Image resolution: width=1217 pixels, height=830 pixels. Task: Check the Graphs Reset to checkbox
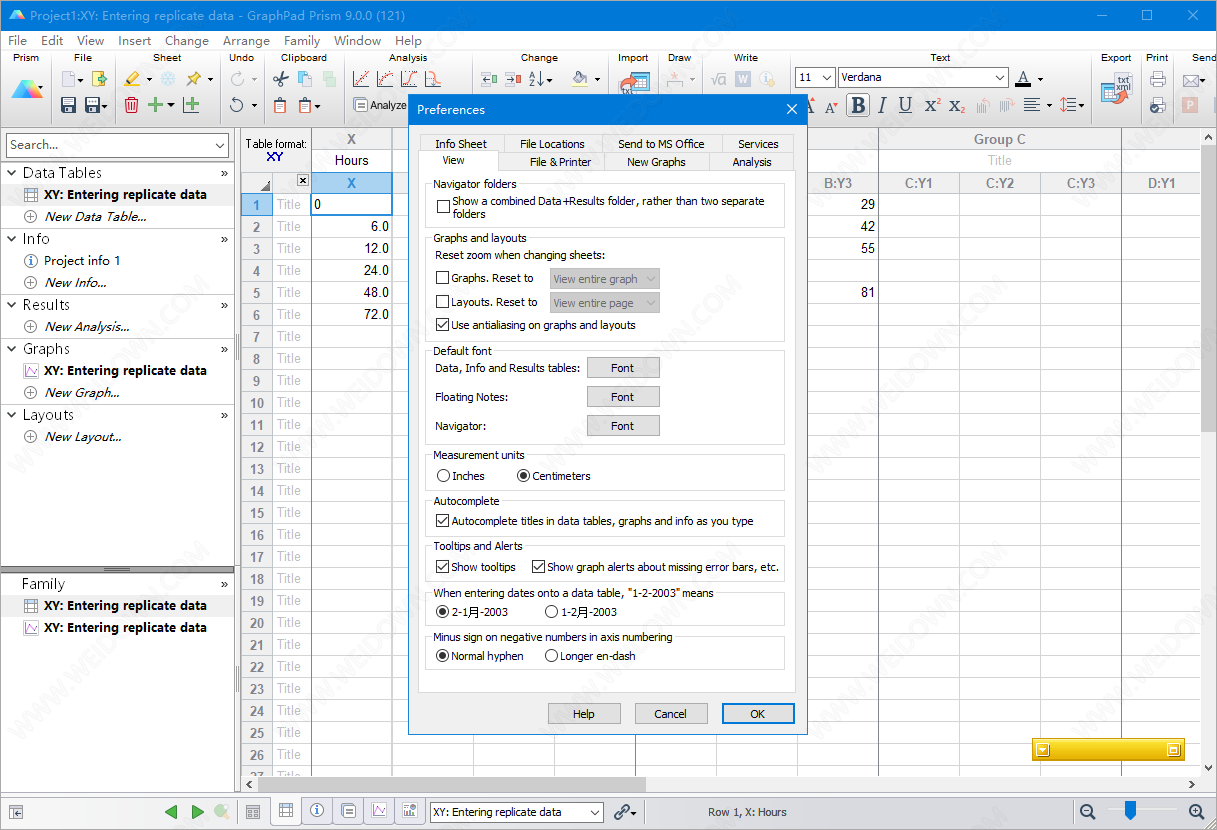(443, 278)
